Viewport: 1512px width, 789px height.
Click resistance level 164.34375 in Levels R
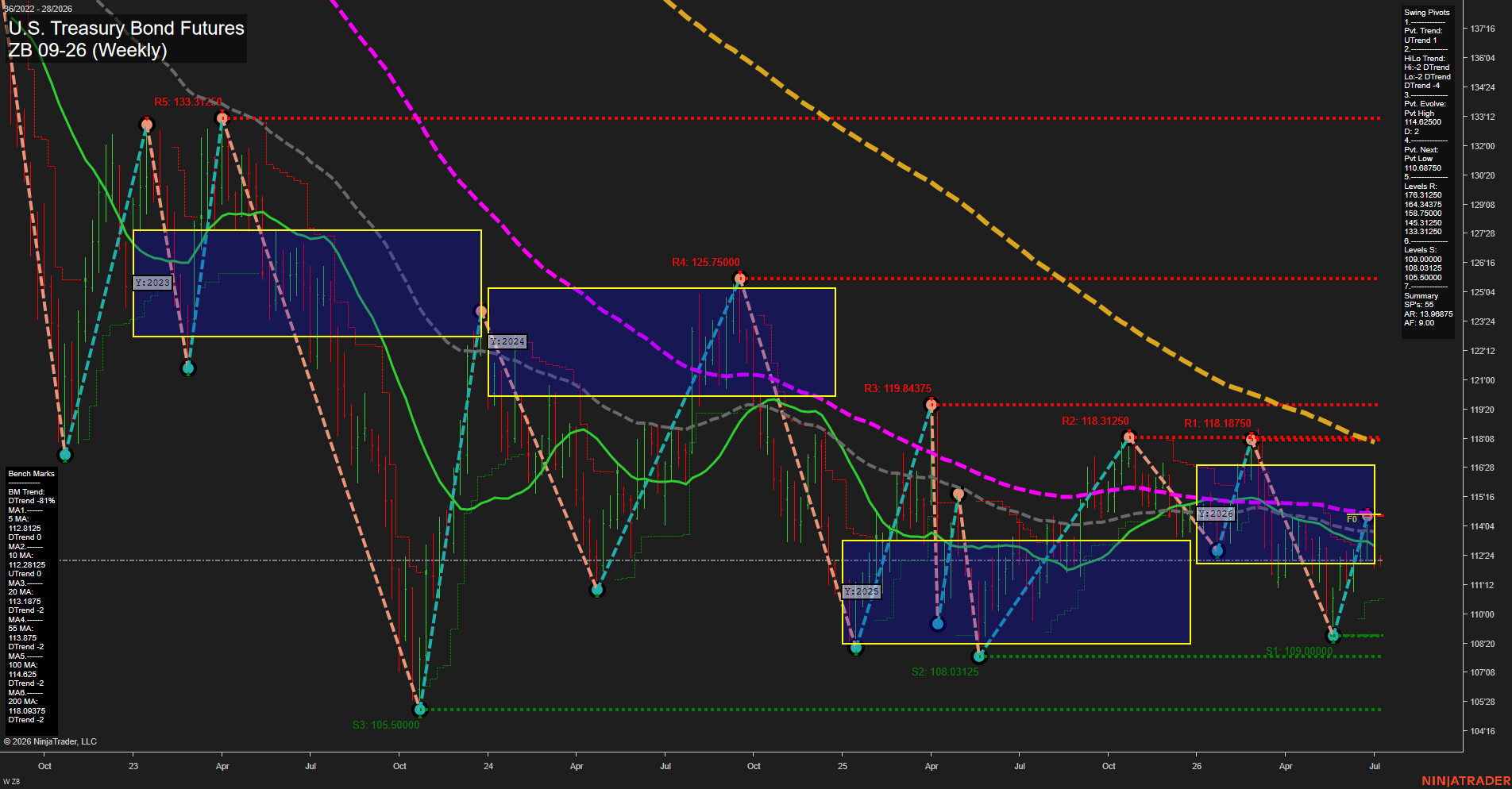(x=1422, y=205)
